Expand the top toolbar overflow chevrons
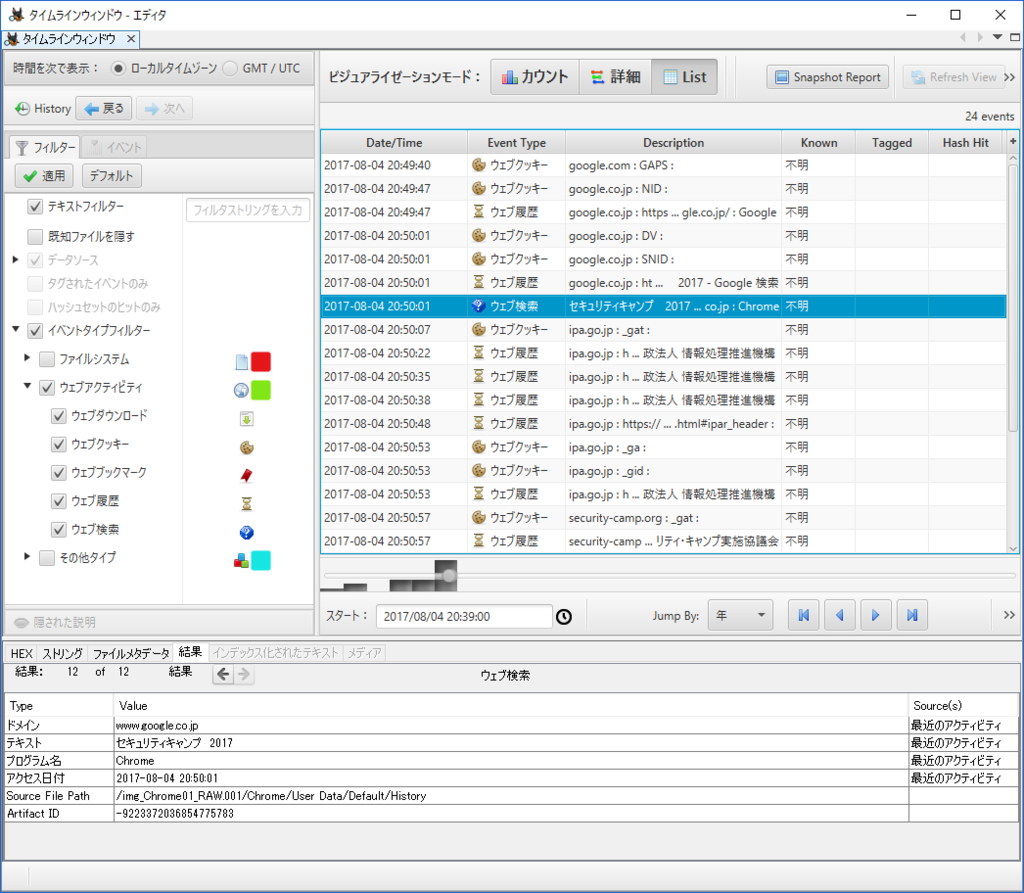This screenshot has width=1024, height=893. click(1010, 77)
